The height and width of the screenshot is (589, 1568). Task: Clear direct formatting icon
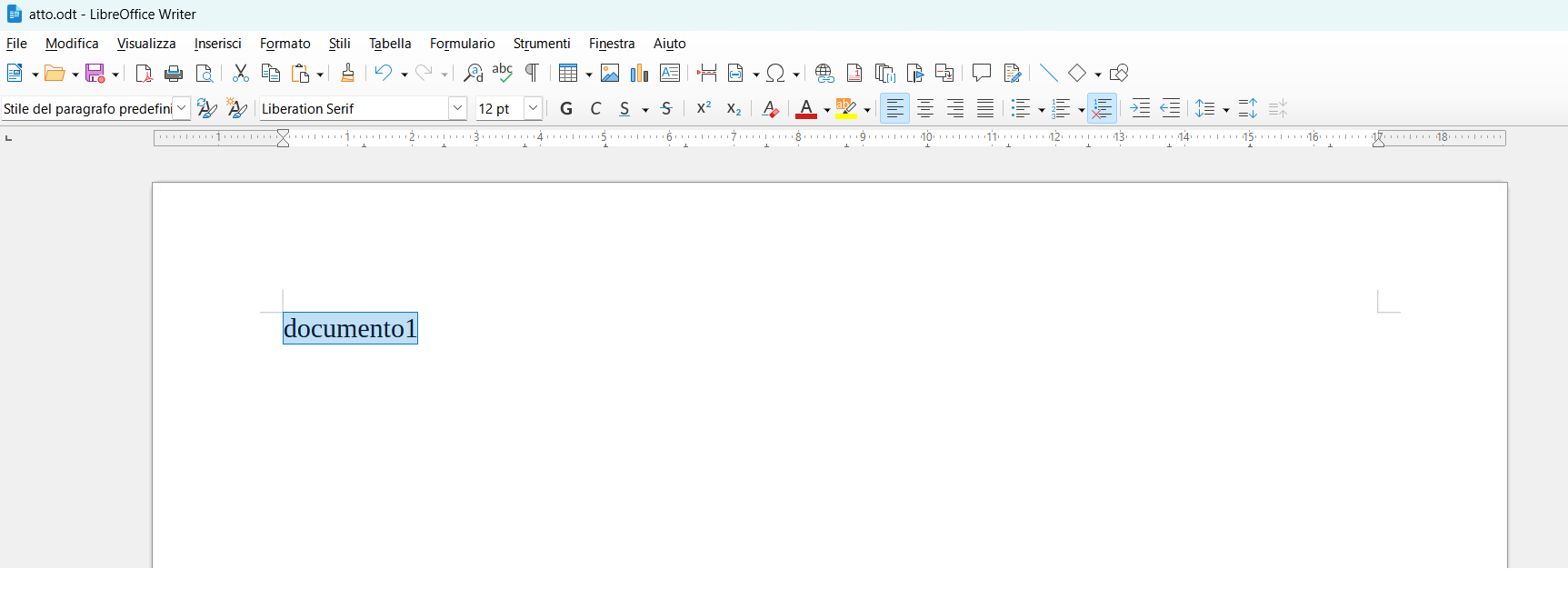pos(770,108)
